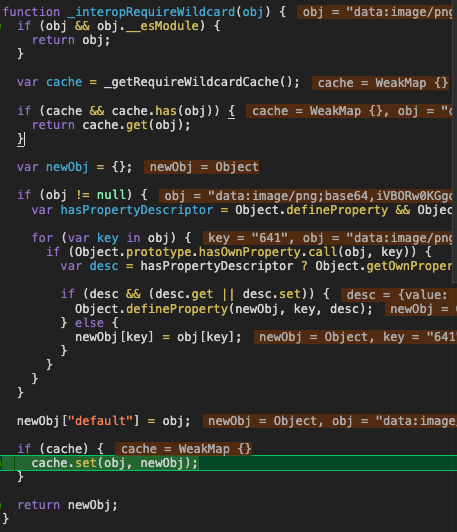
Task: Place cursor on the 'return obj;' line
Action: pos(71,40)
